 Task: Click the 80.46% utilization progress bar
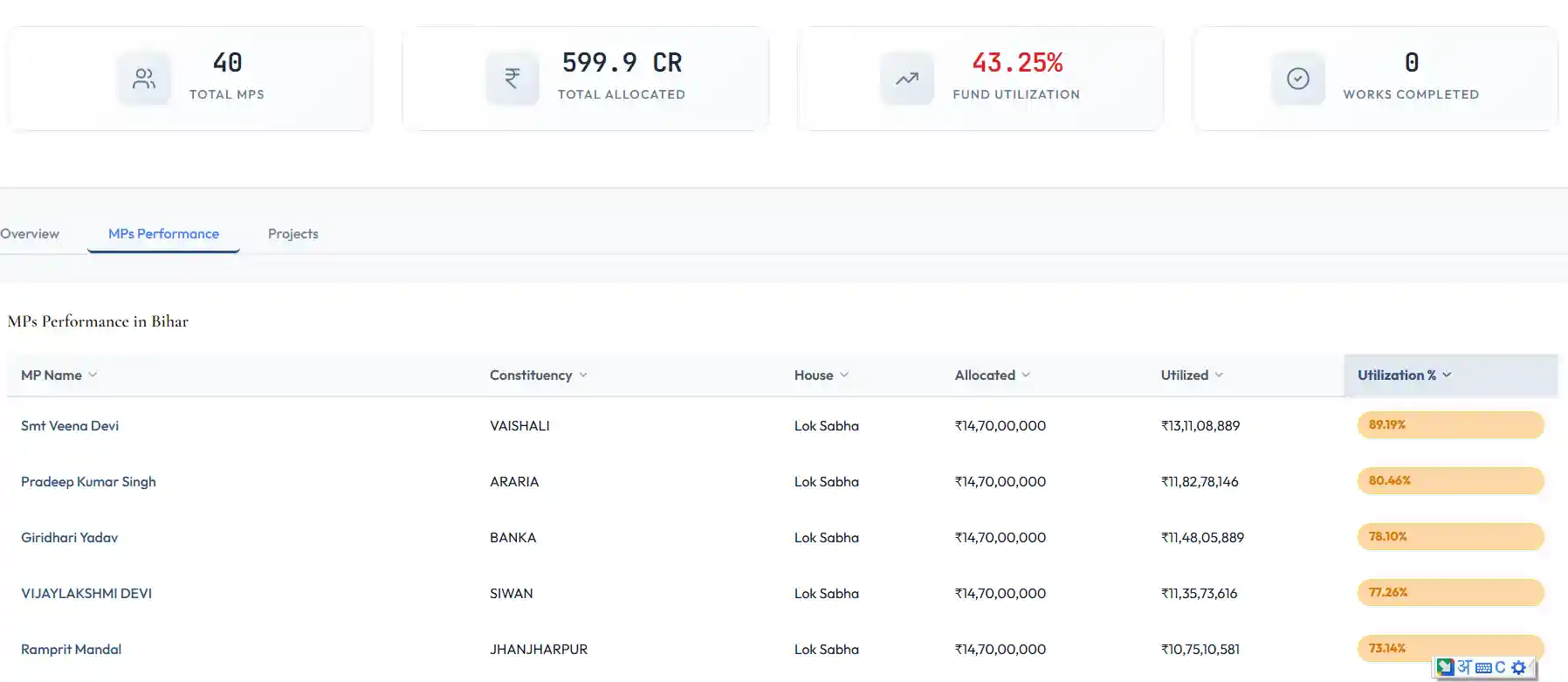point(1450,480)
